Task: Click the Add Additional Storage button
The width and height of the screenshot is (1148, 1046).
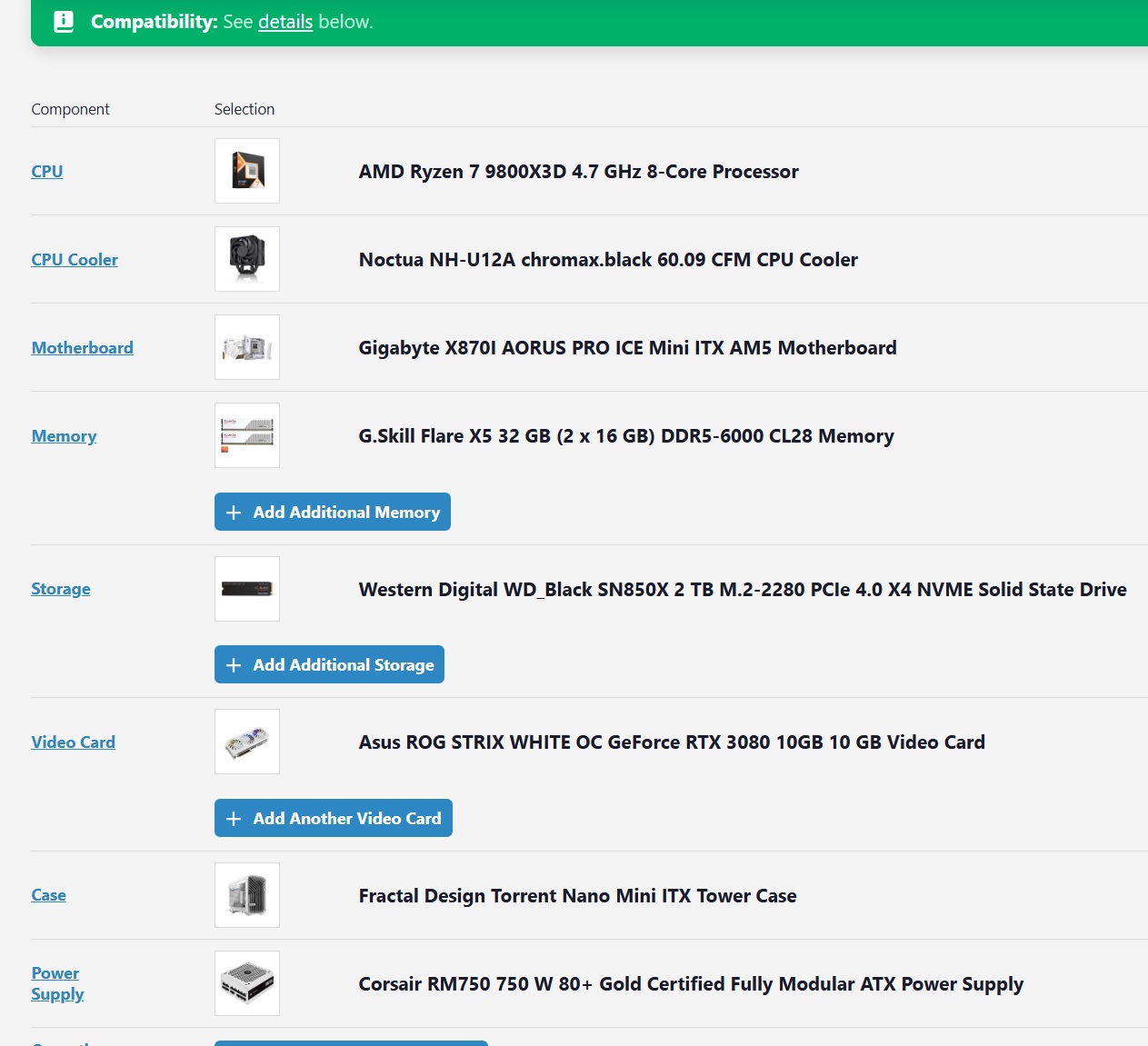Action: pos(329,664)
